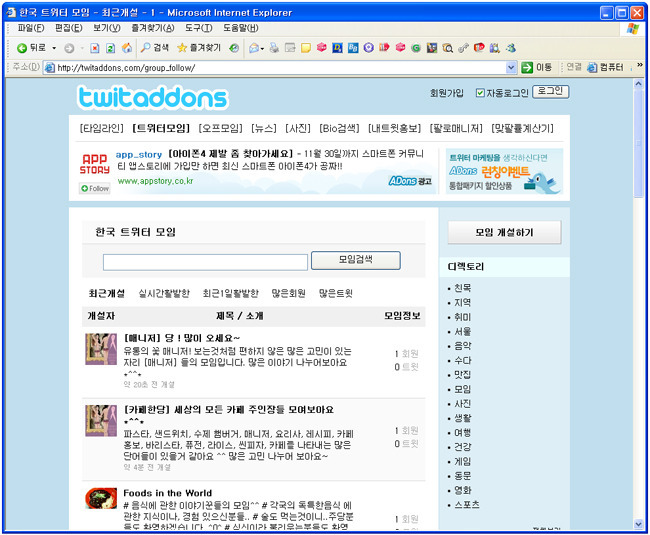Click the Forward arrow toolbar button
Image resolution: width=650 pixels, height=535 pixels.
[69, 48]
